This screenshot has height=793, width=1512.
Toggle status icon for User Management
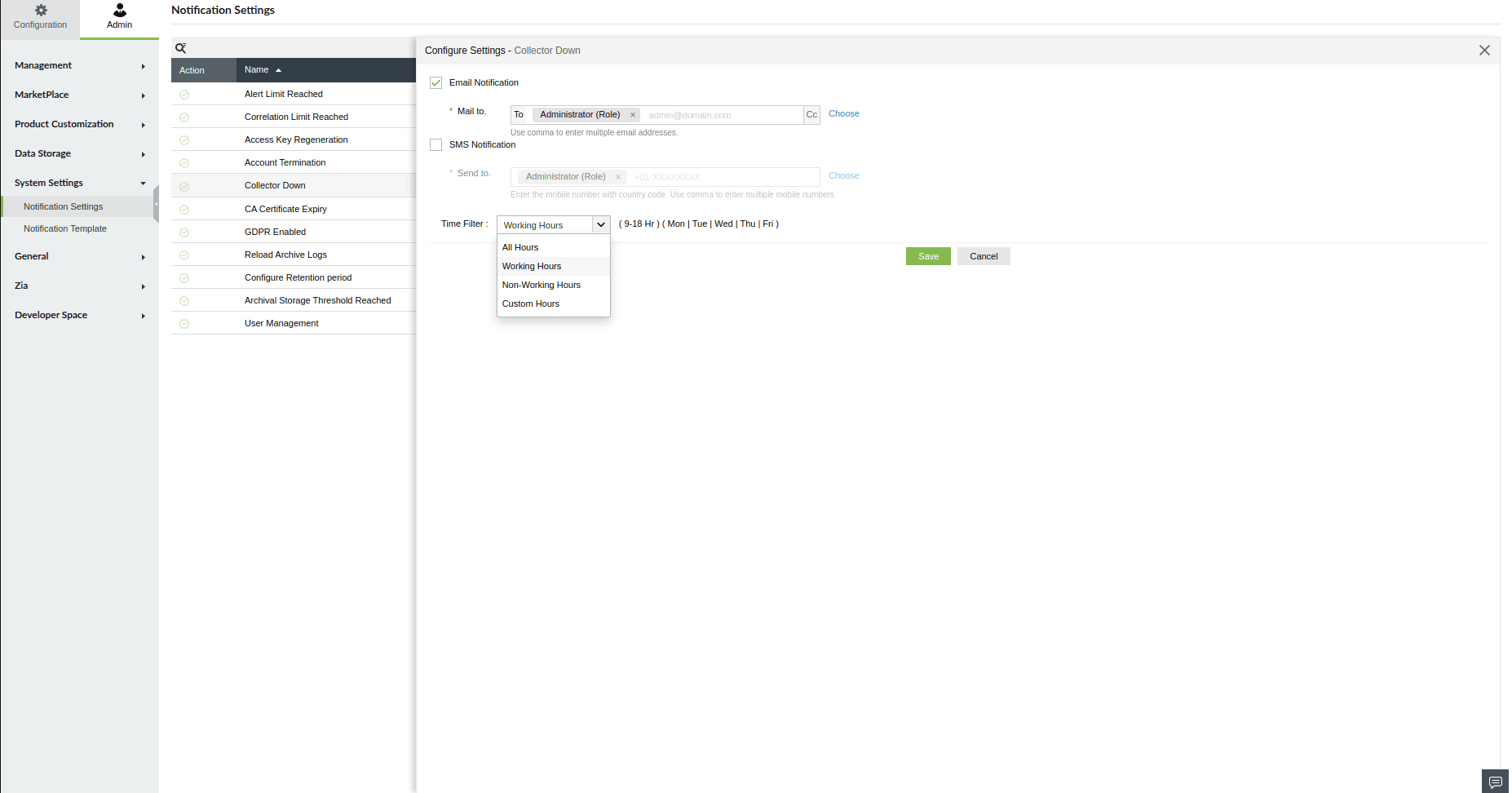coord(184,324)
